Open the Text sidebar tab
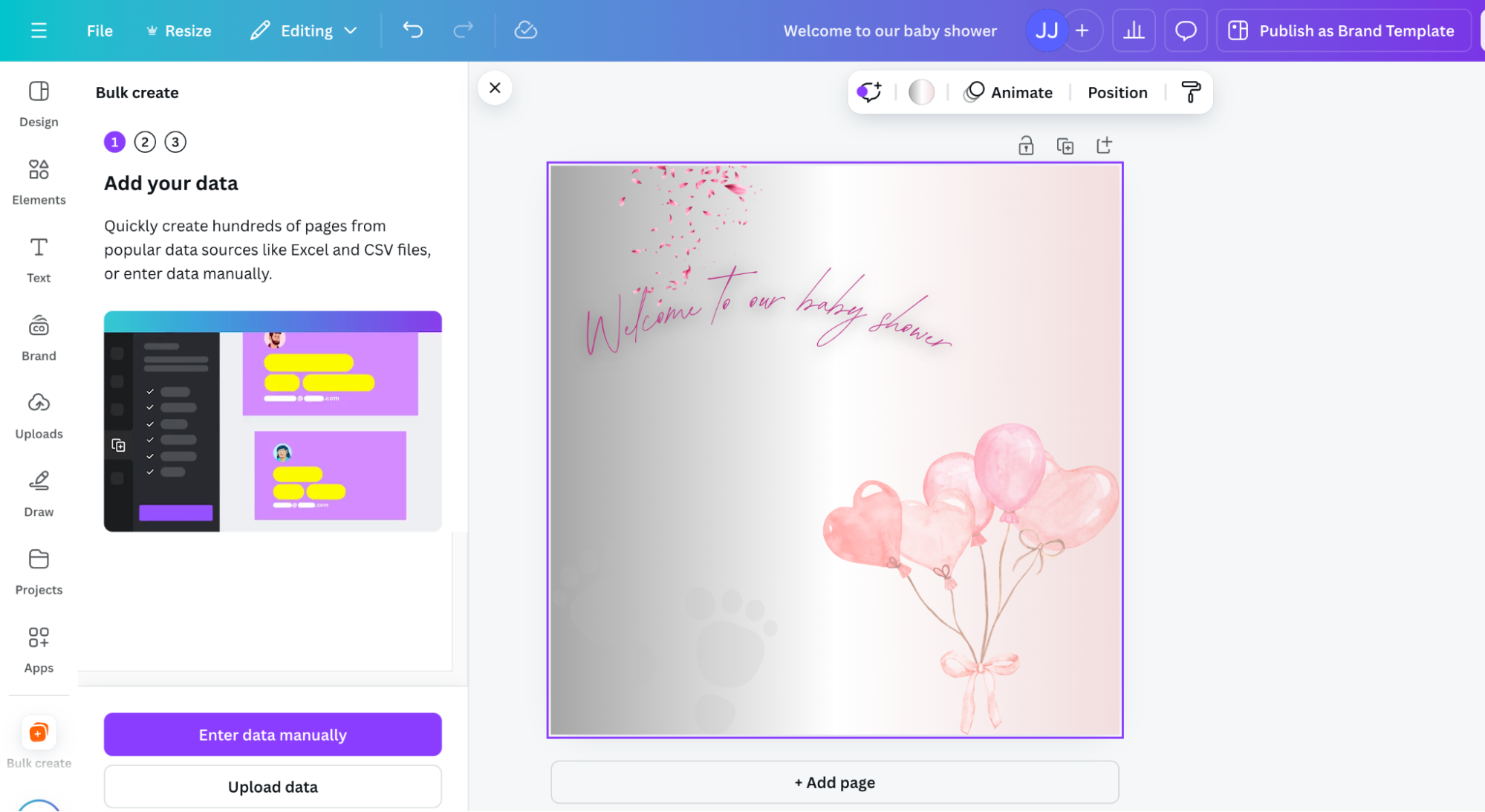The height and width of the screenshot is (812, 1485). [39, 260]
